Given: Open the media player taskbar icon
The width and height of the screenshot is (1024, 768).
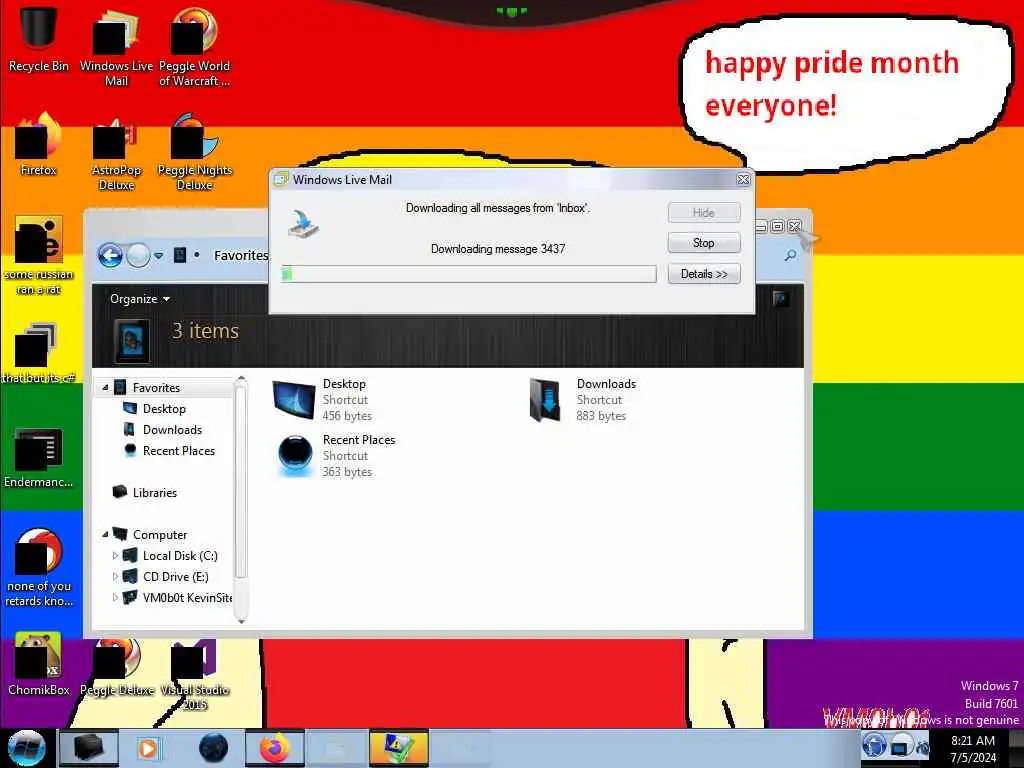Looking at the screenshot, I should pyautogui.click(x=149, y=748).
